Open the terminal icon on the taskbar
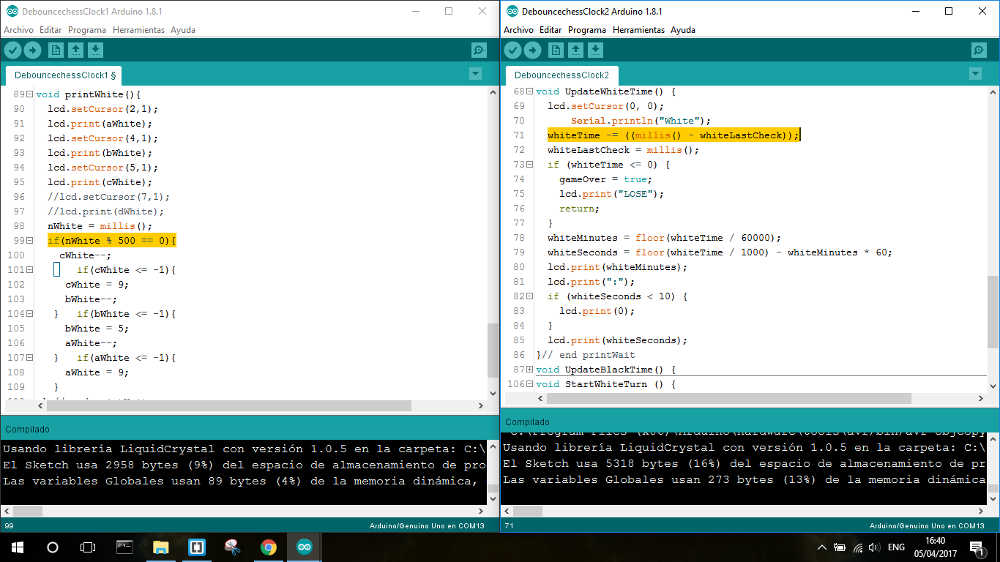This screenshot has width=1000, height=562. tap(124, 547)
